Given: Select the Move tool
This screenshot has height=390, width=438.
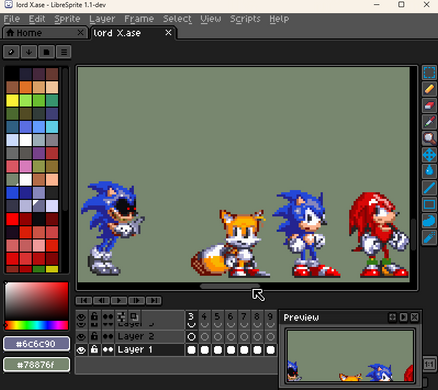Looking at the screenshot, I should tap(429, 155).
